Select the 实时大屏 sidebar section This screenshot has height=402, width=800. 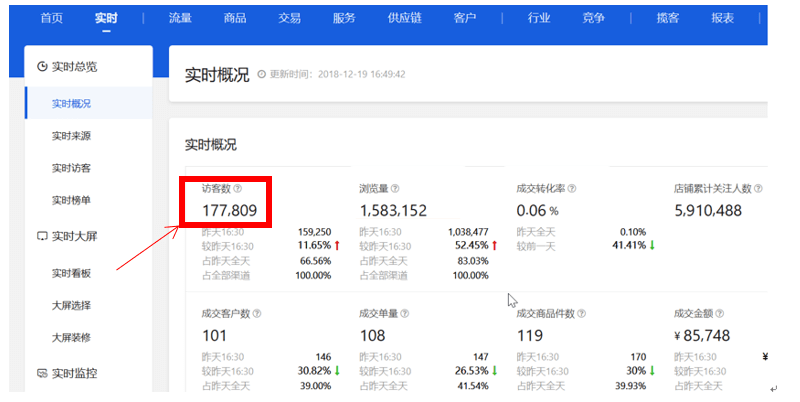[x=74, y=236]
